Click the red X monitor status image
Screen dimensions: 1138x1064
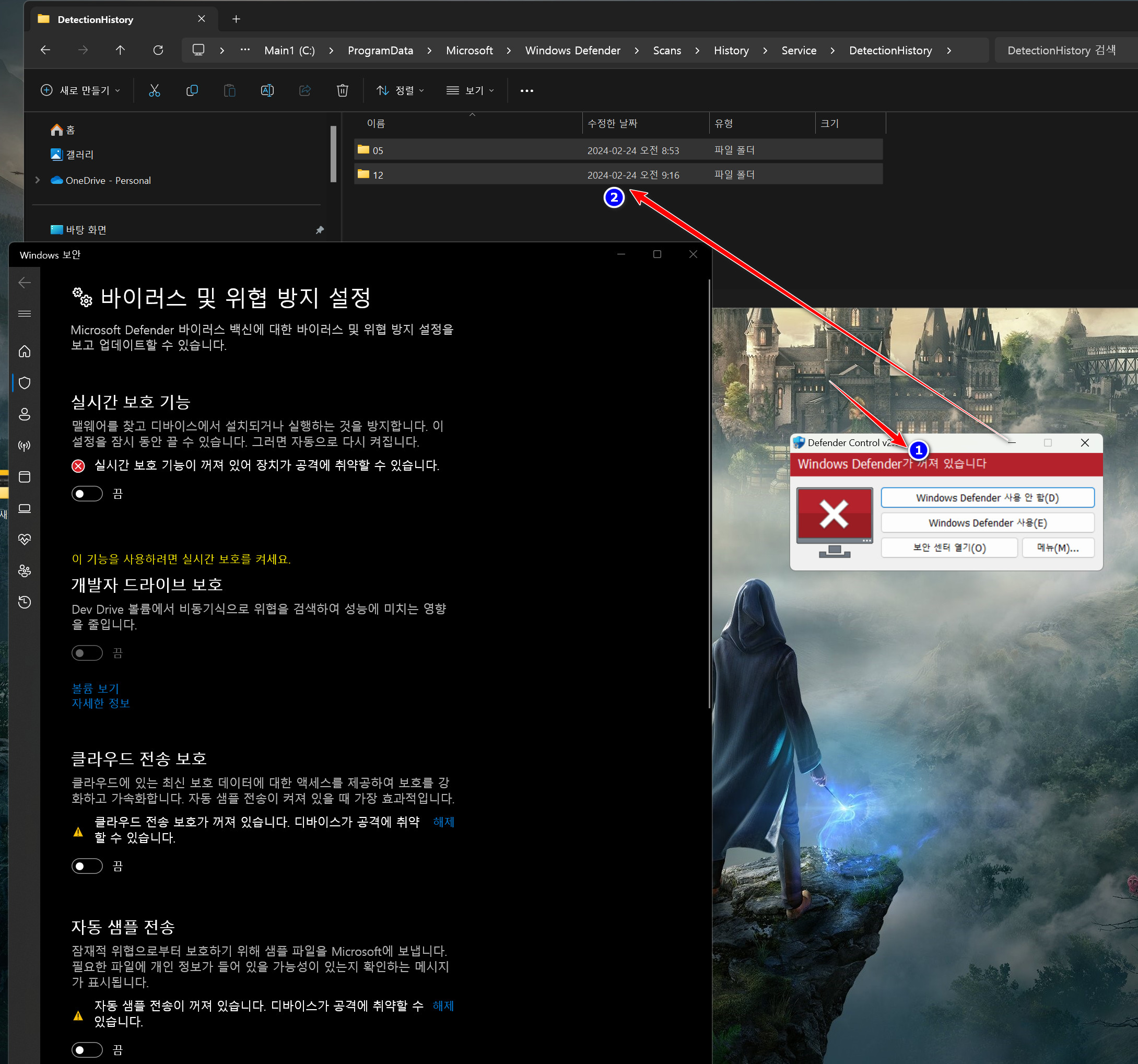tap(834, 522)
